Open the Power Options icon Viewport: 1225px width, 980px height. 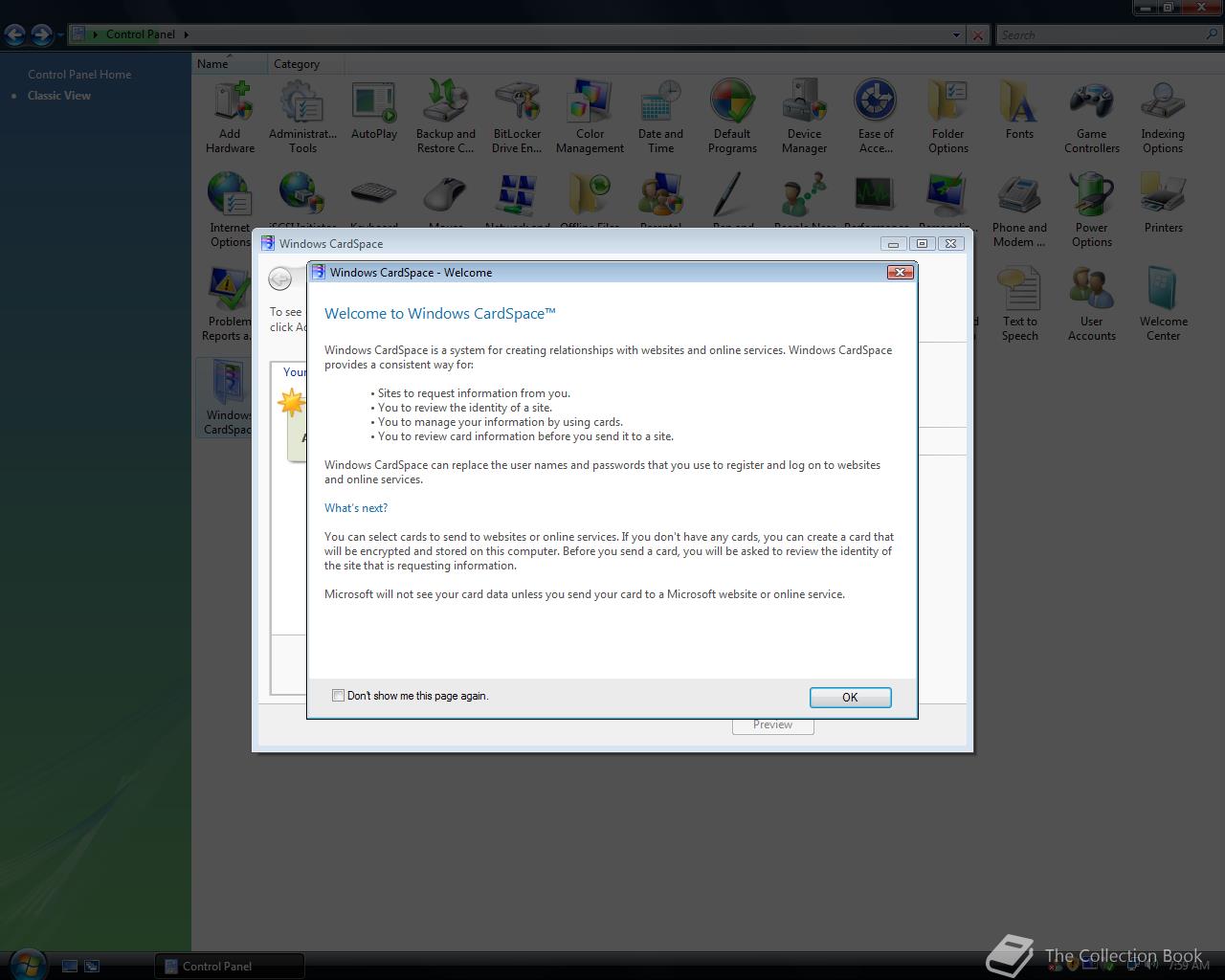(1091, 211)
